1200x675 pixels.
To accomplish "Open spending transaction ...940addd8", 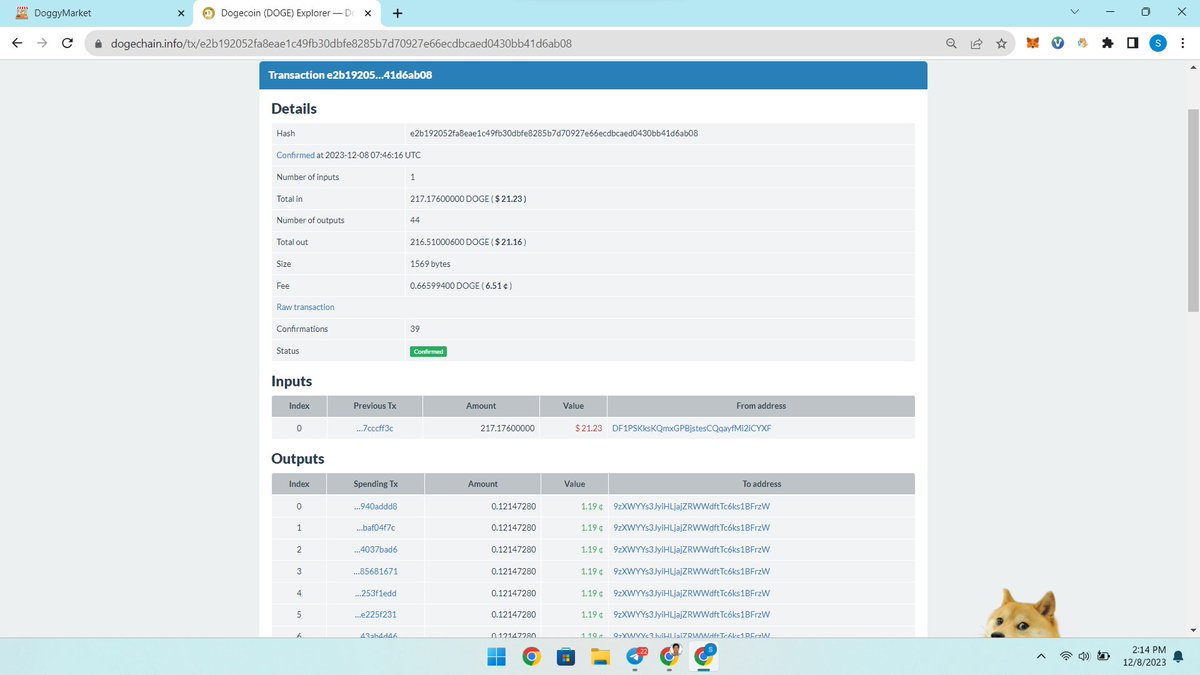I will (376, 506).
